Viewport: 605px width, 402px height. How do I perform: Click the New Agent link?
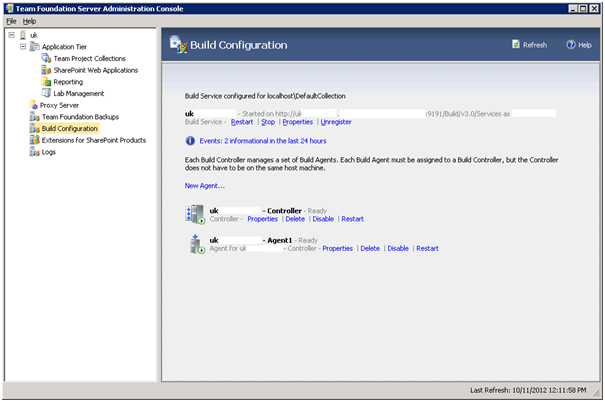(x=204, y=186)
